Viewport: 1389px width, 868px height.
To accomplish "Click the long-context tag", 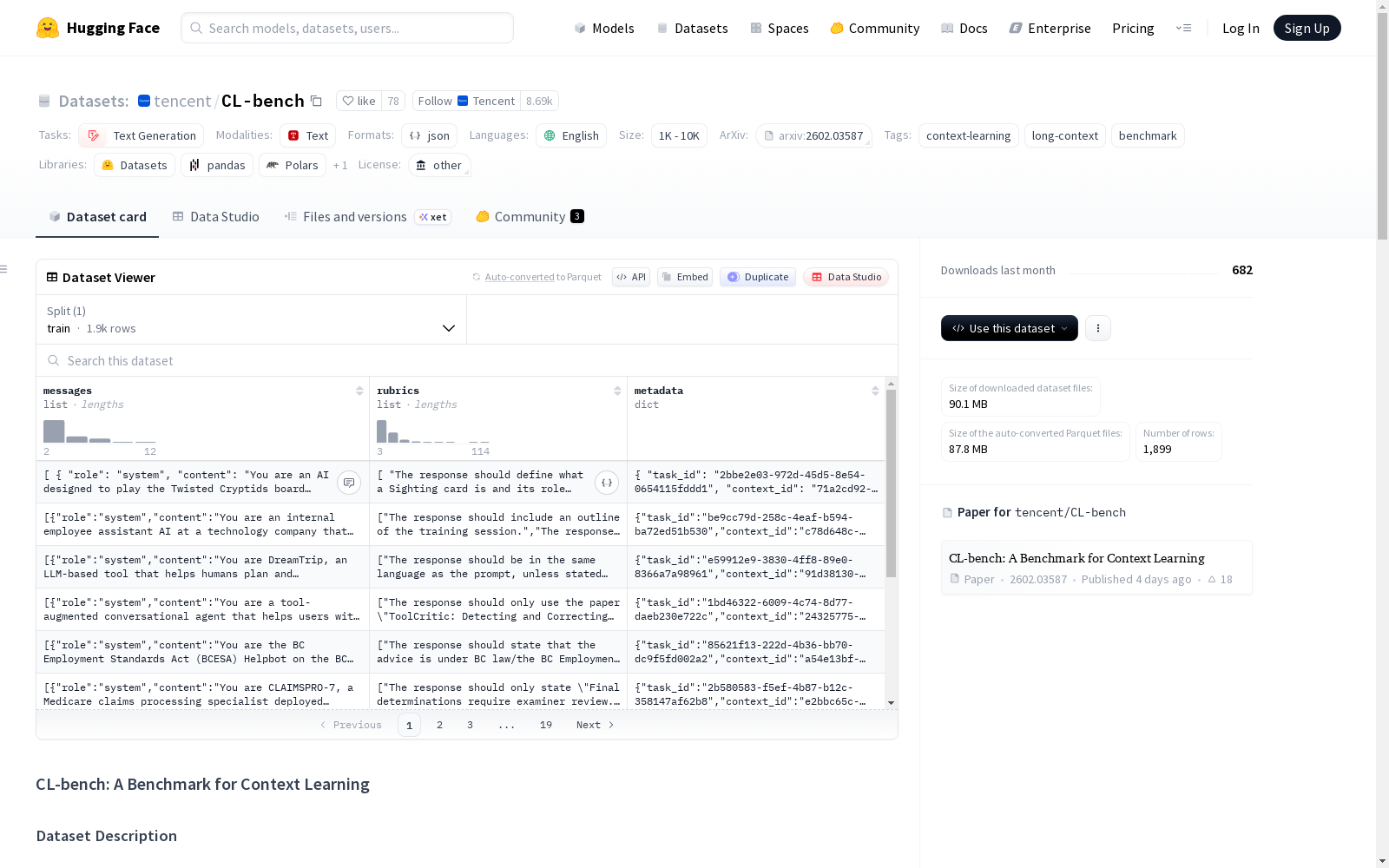I will click(1065, 135).
